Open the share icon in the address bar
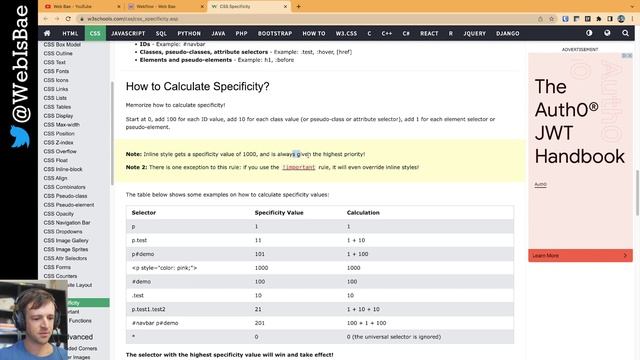 click(540, 19)
